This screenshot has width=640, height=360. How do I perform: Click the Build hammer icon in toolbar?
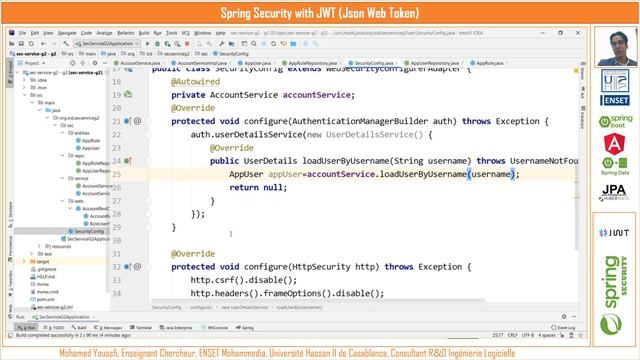click(x=65, y=43)
